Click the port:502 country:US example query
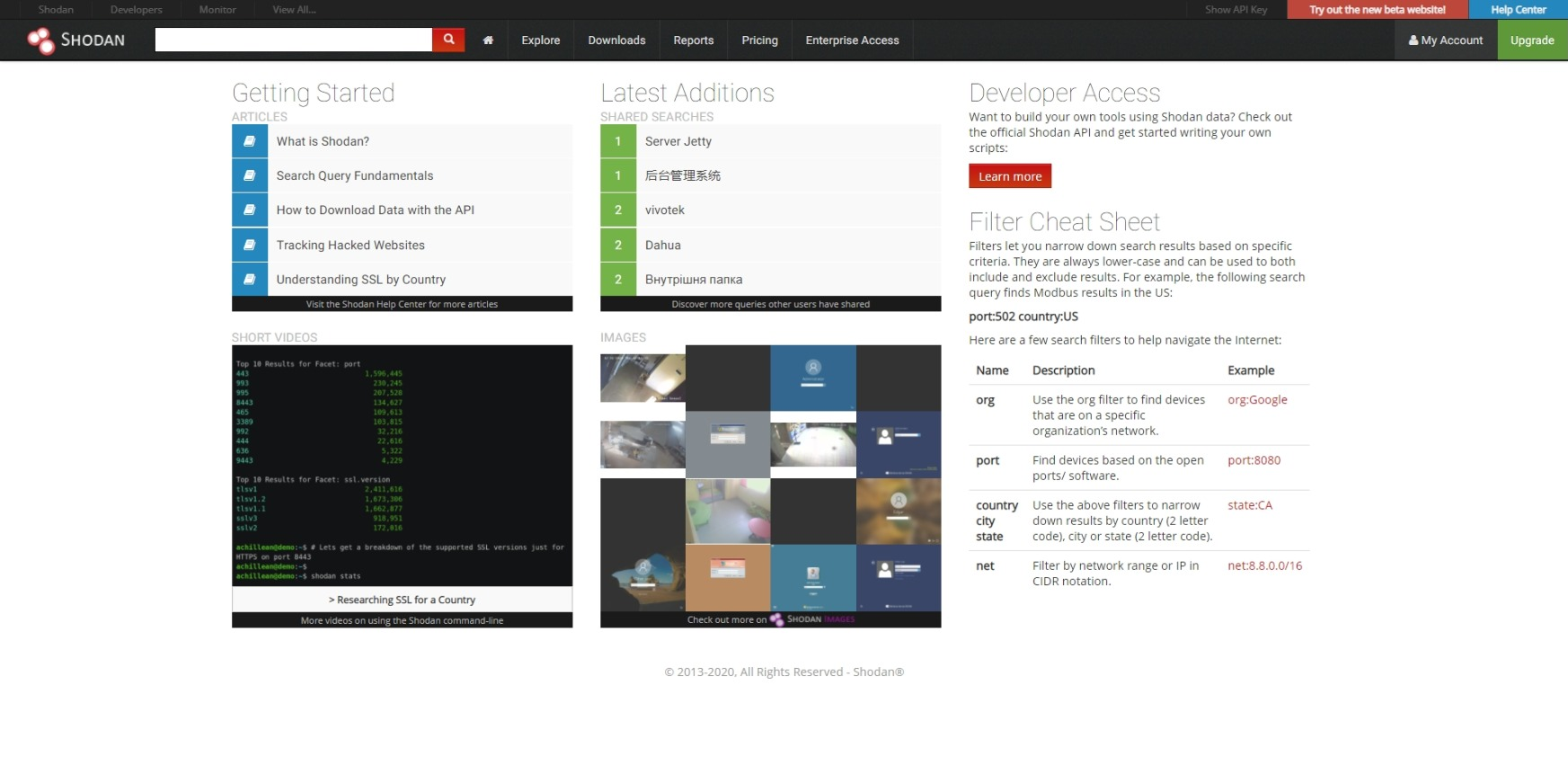 [x=1023, y=316]
